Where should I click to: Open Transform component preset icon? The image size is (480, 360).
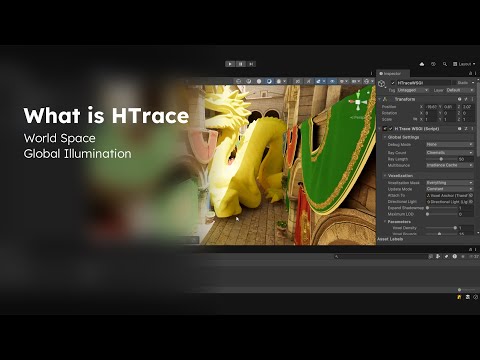466,99
